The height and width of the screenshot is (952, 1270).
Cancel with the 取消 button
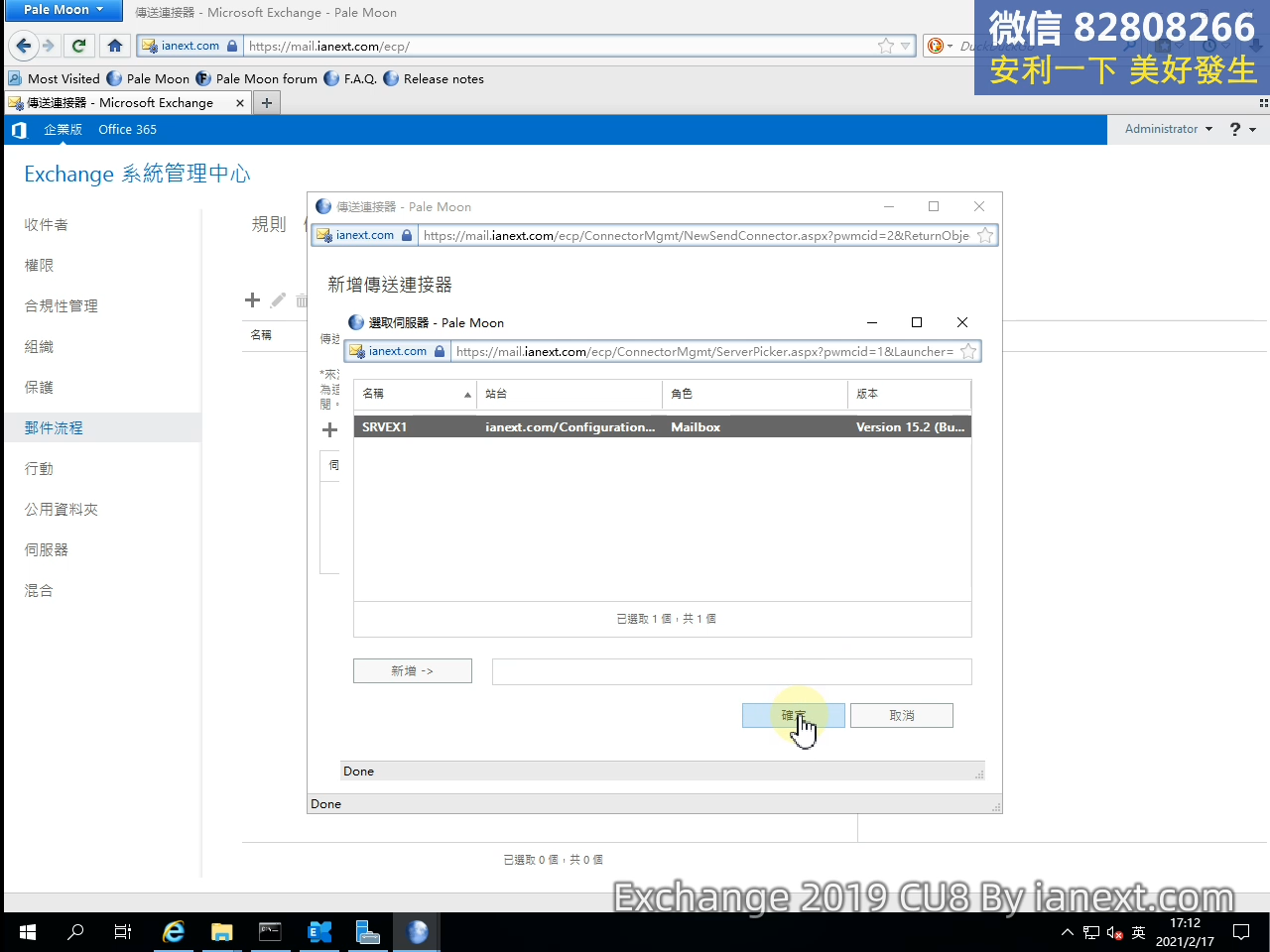pos(902,715)
